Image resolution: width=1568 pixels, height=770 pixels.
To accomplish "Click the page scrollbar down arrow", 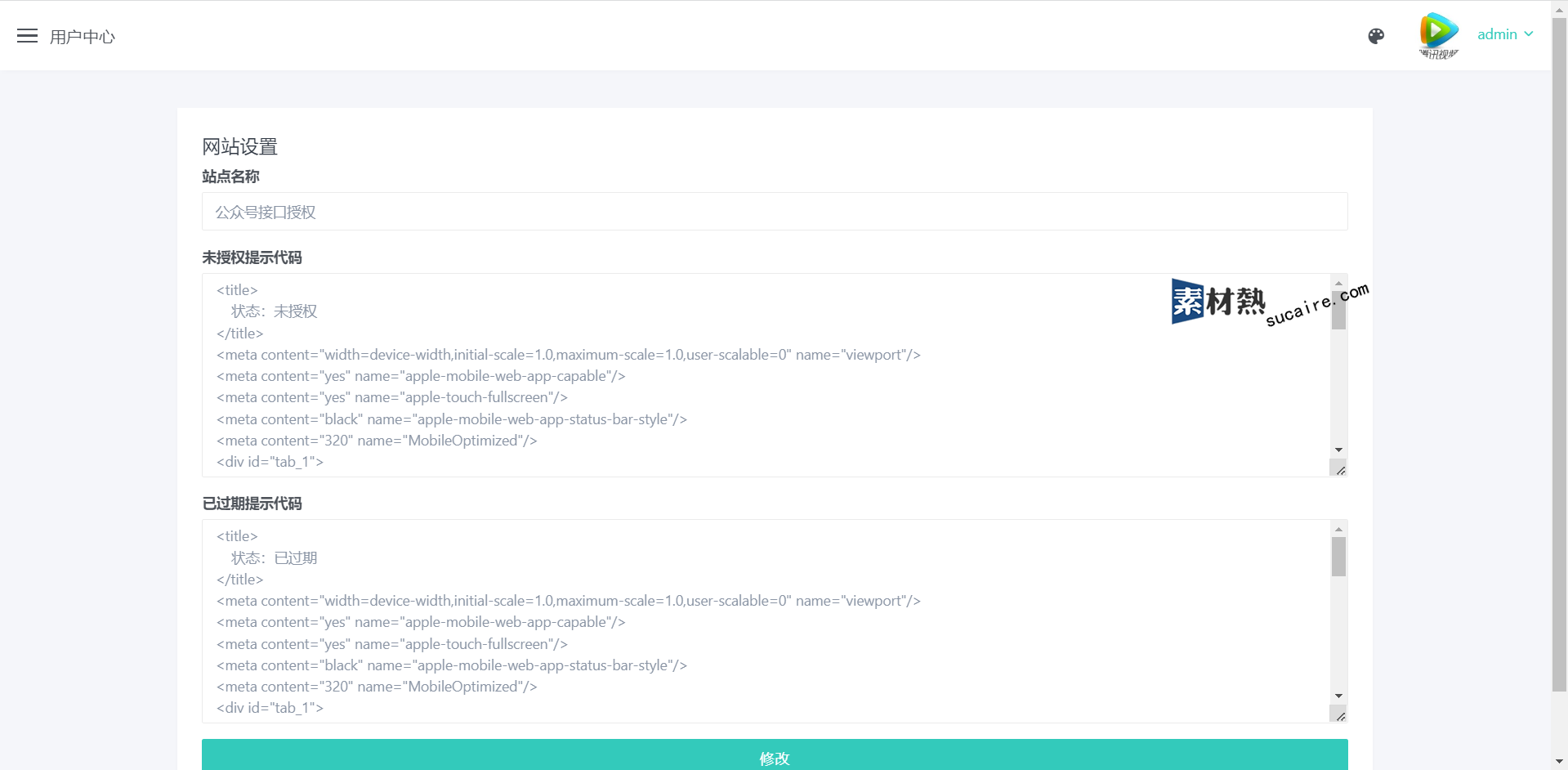I will pos(1559,762).
